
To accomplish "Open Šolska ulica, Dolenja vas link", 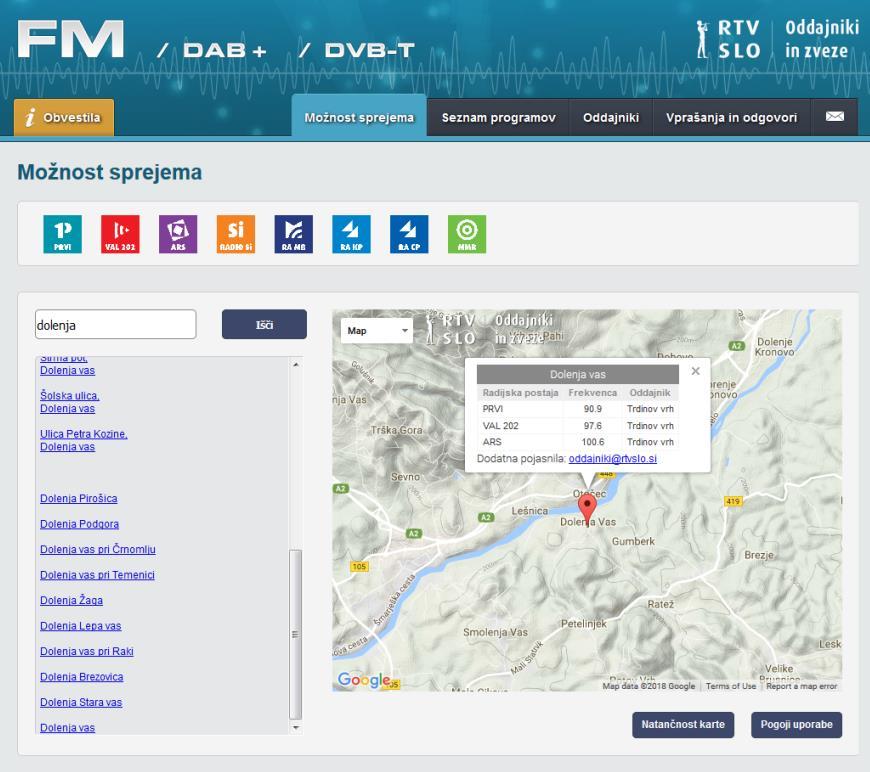I will [69, 402].
